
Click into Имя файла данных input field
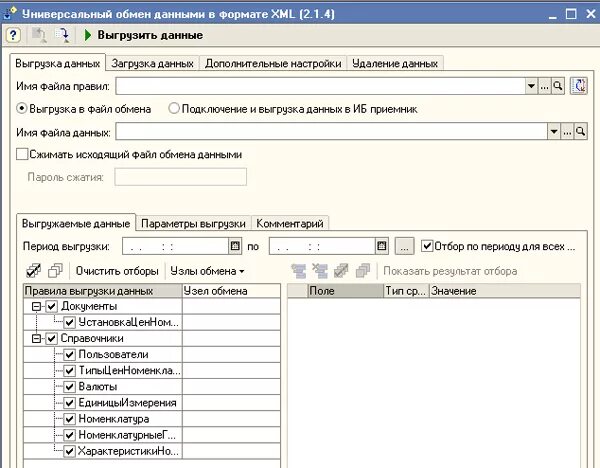[x=331, y=132]
